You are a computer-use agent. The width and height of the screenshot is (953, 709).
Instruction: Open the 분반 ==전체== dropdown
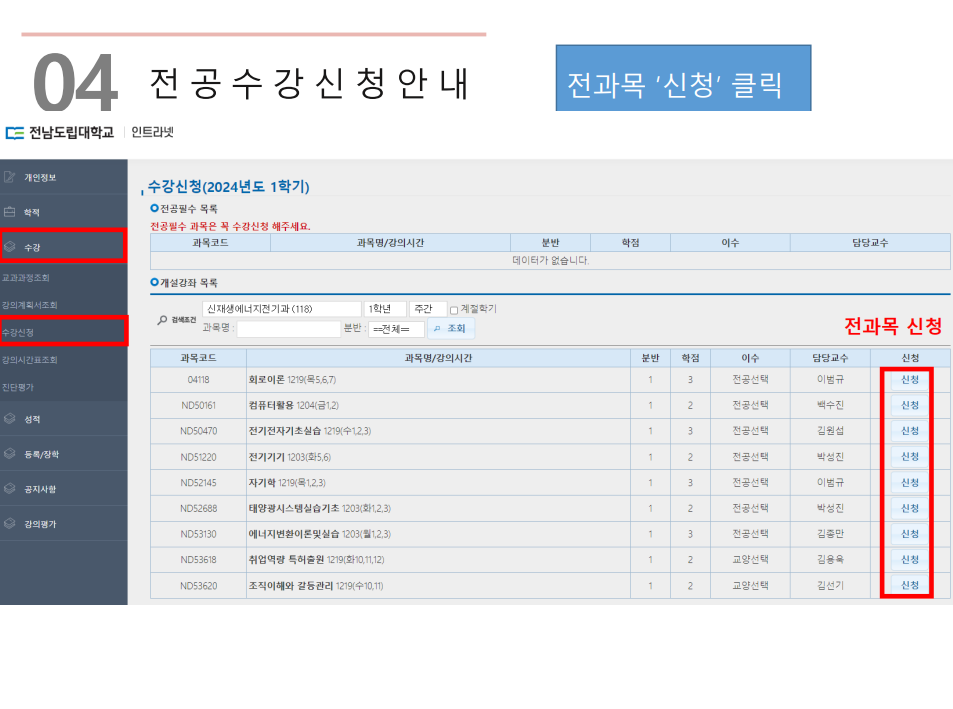click(x=396, y=328)
